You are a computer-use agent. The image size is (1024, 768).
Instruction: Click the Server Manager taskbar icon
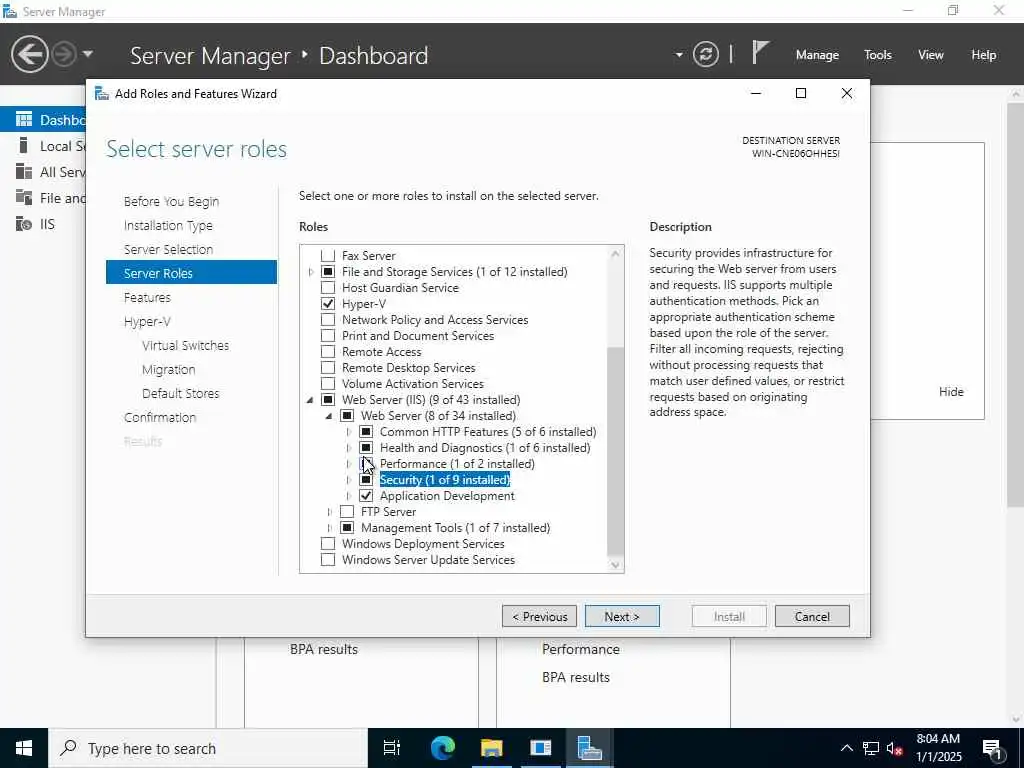pyautogui.click(x=589, y=748)
